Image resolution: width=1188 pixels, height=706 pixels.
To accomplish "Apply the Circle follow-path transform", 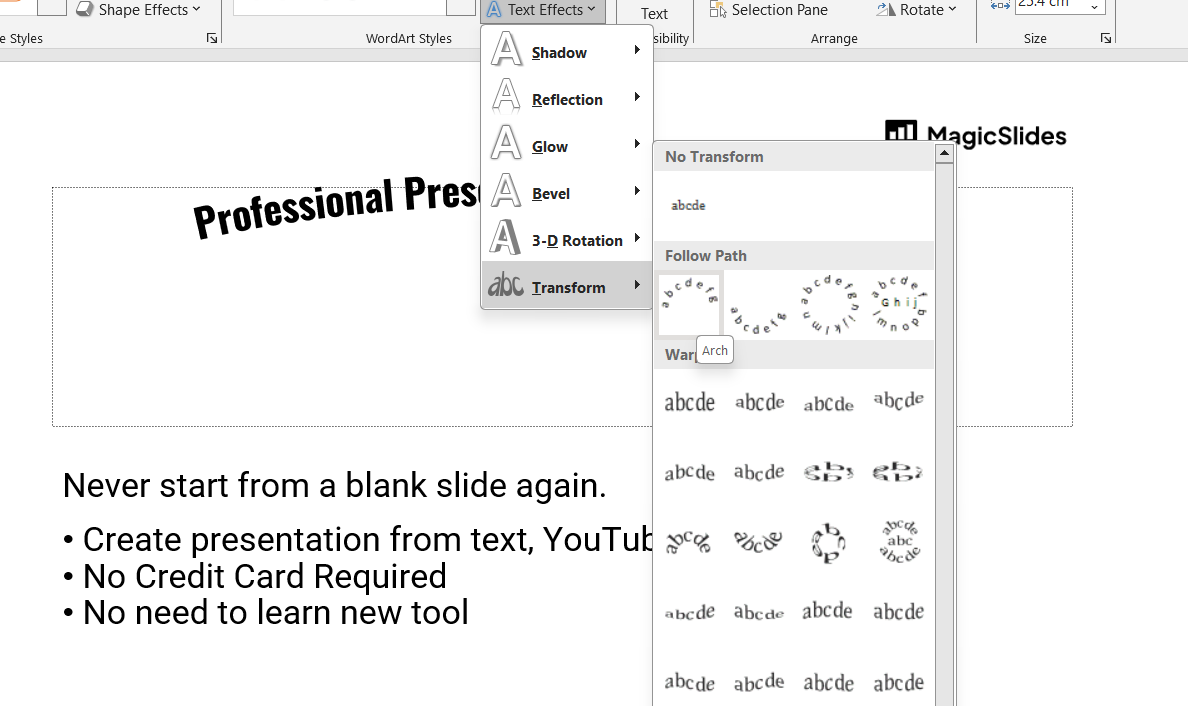I will (x=828, y=305).
